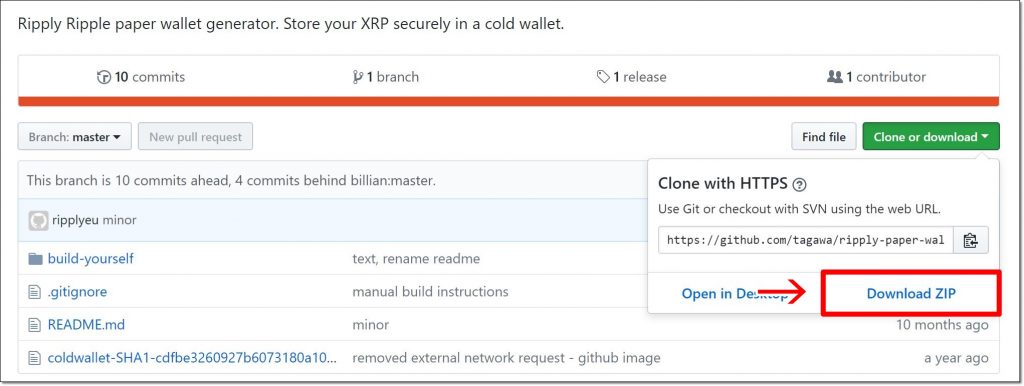Open the README.md file
Image resolution: width=1024 pixels, height=386 pixels.
click(86, 325)
